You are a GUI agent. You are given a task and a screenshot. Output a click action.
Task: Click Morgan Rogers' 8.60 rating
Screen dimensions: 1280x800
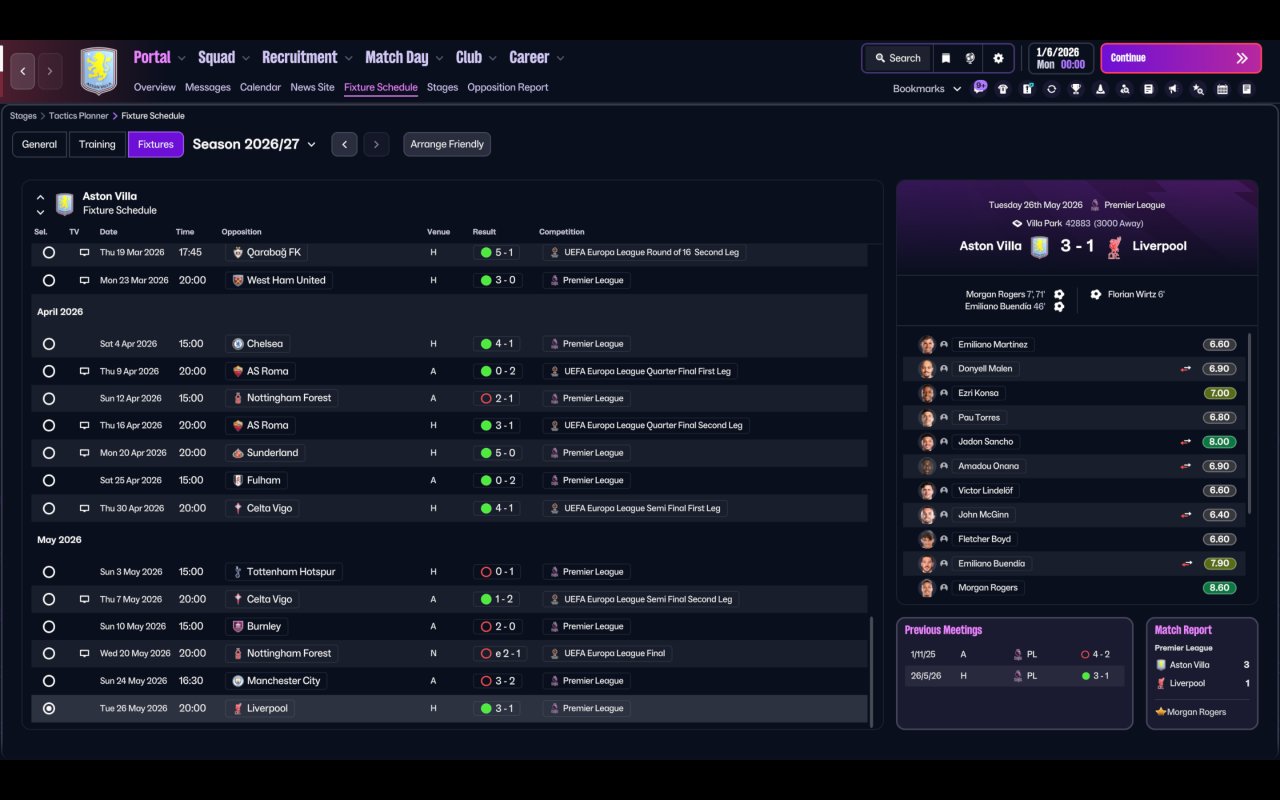1219,588
